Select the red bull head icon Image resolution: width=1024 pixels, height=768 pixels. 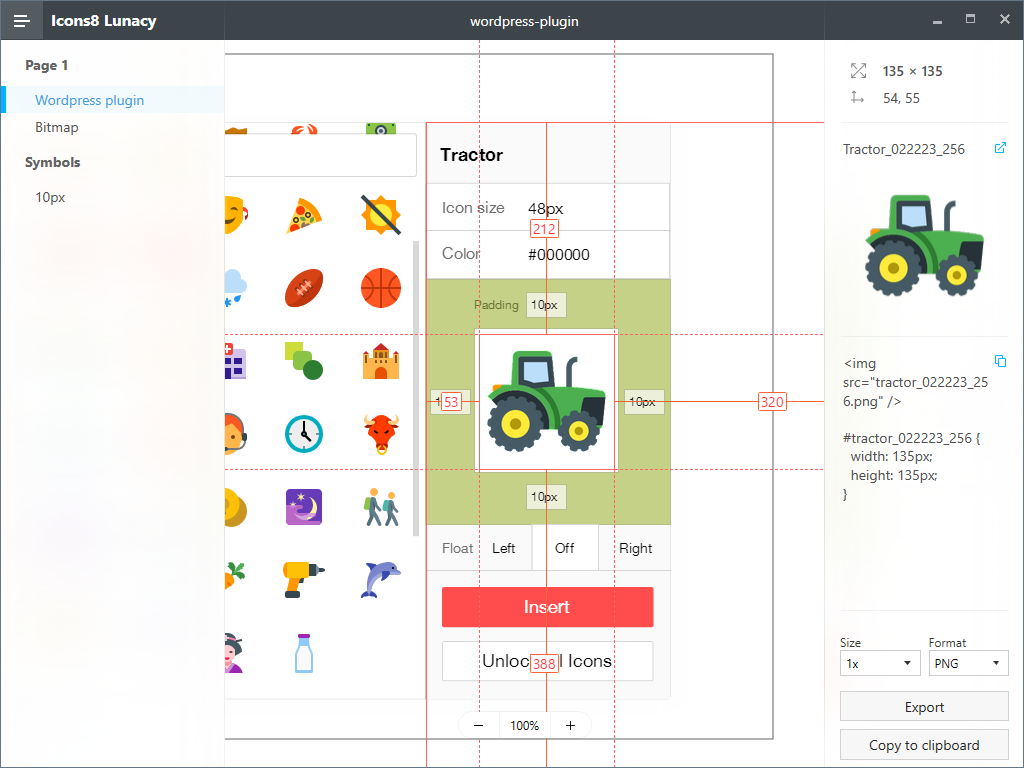381,434
